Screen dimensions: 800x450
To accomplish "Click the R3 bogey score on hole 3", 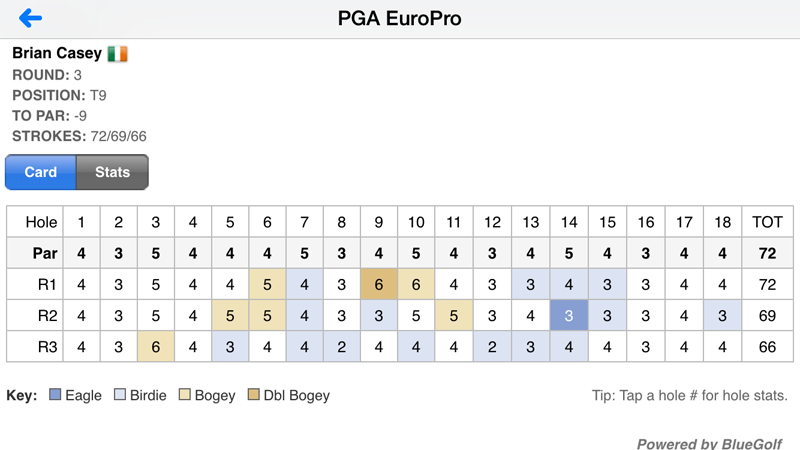I will [x=156, y=348].
